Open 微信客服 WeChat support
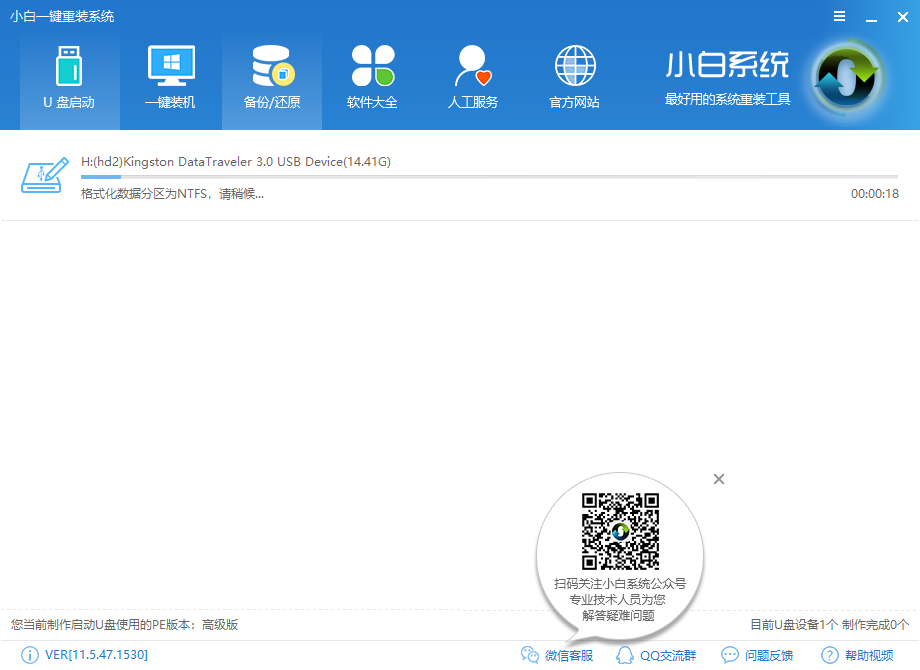This screenshot has width=920, height=670. (x=558, y=655)
